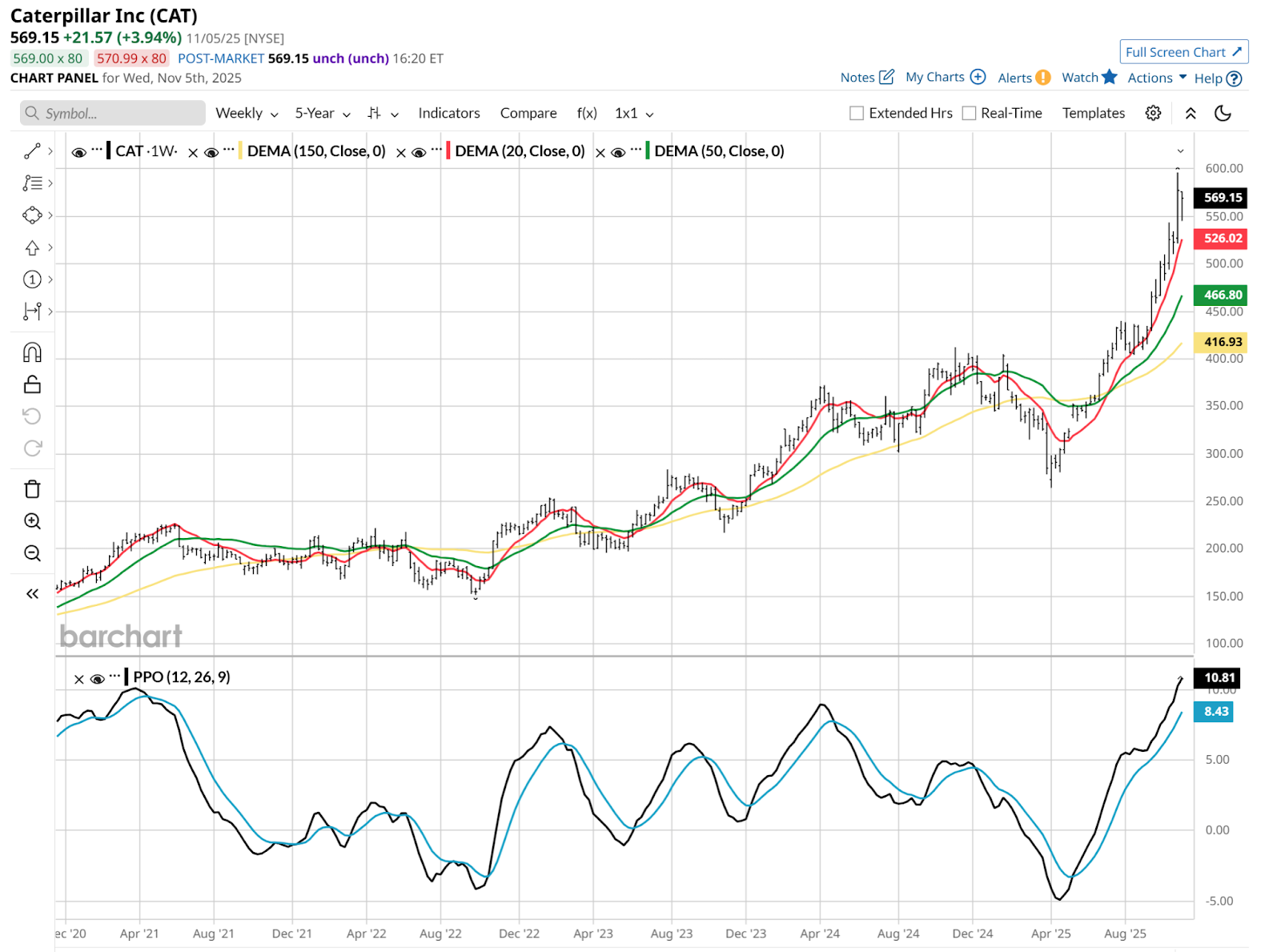Click the lock drawings icon

(x=32, y=384)
